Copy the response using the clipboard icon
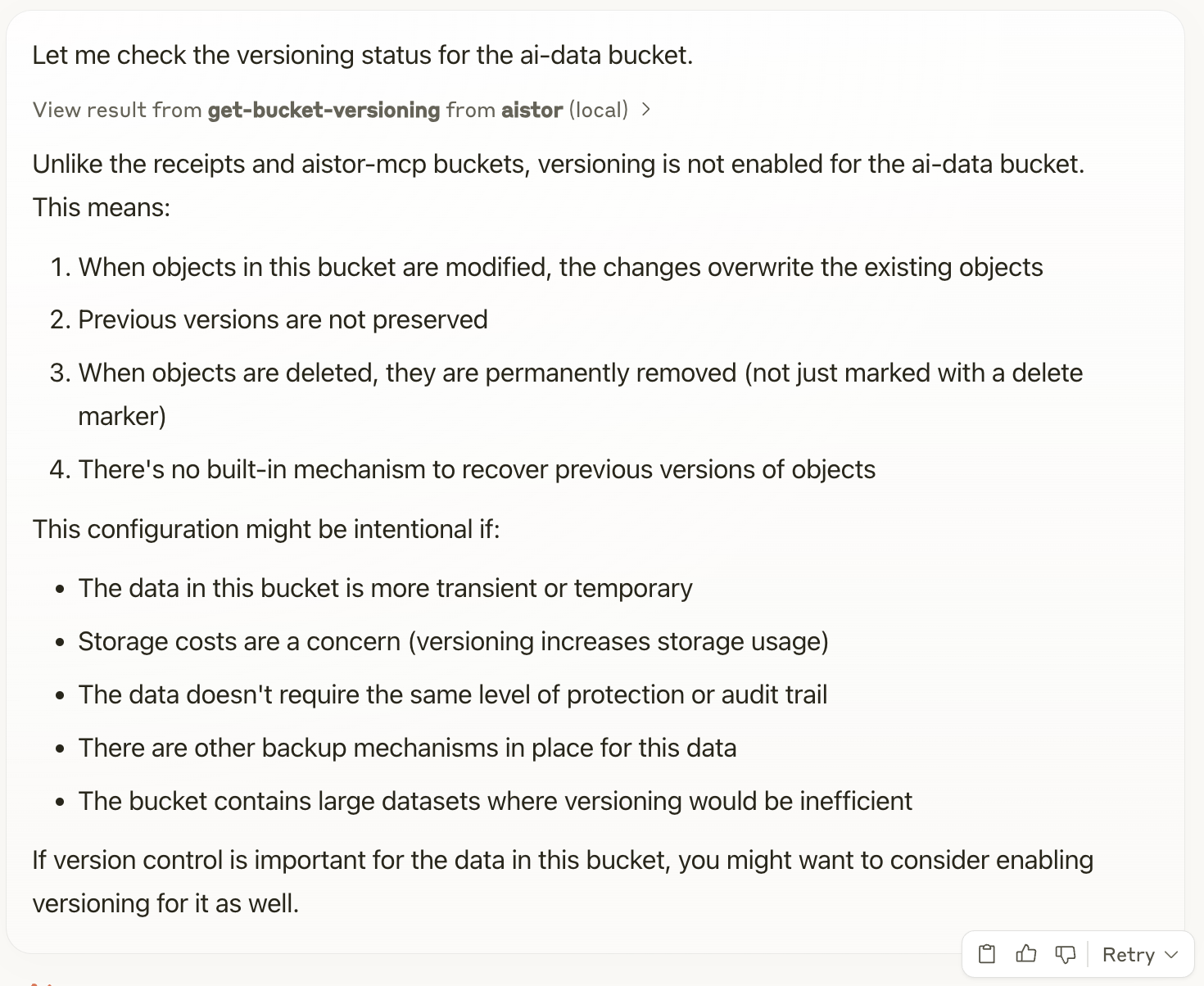Image resolution: width=1204 pixels, height=986 pixels. pyautogui.click(x=987, y=954)
